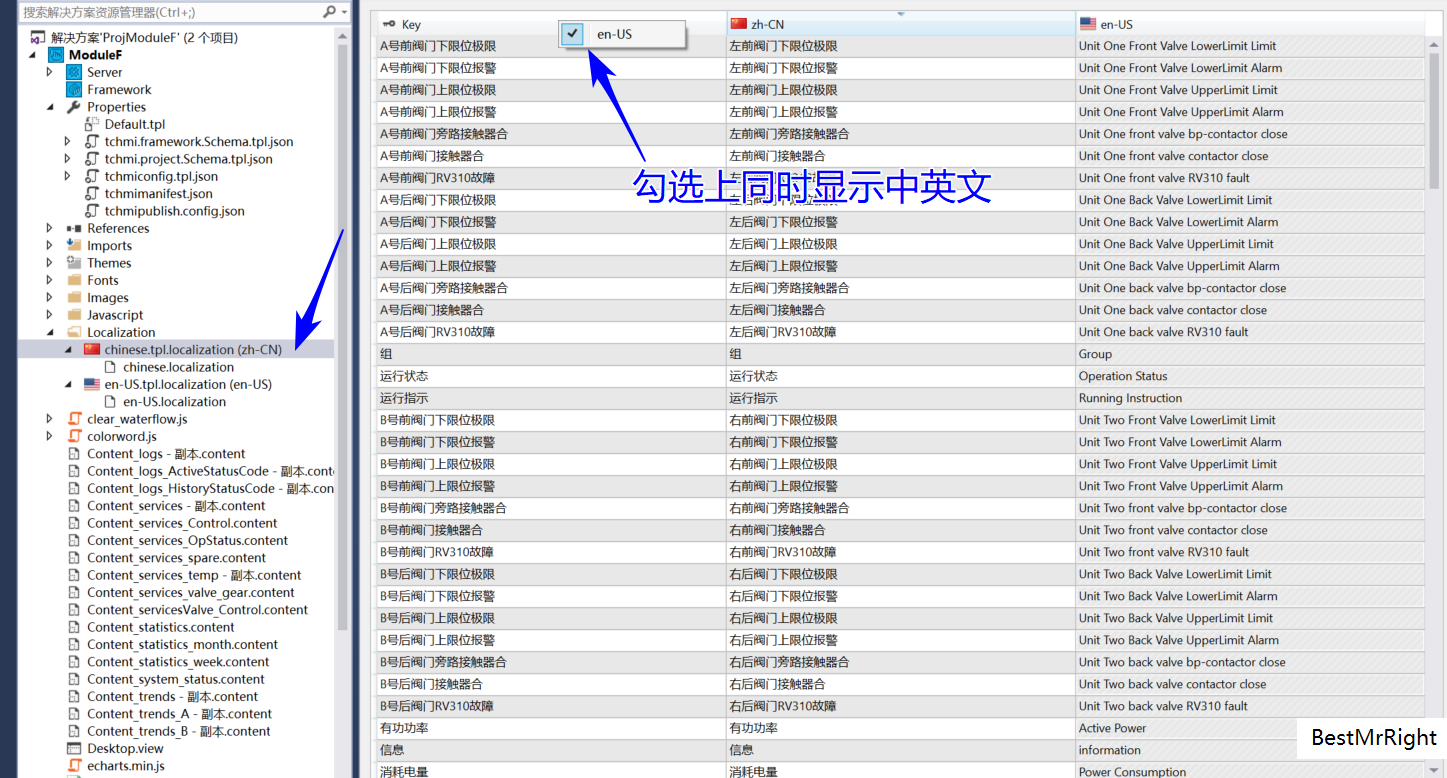Screen dimensions: 1447x778
Task: Click the Images folder icon
Action: (74, 298)
